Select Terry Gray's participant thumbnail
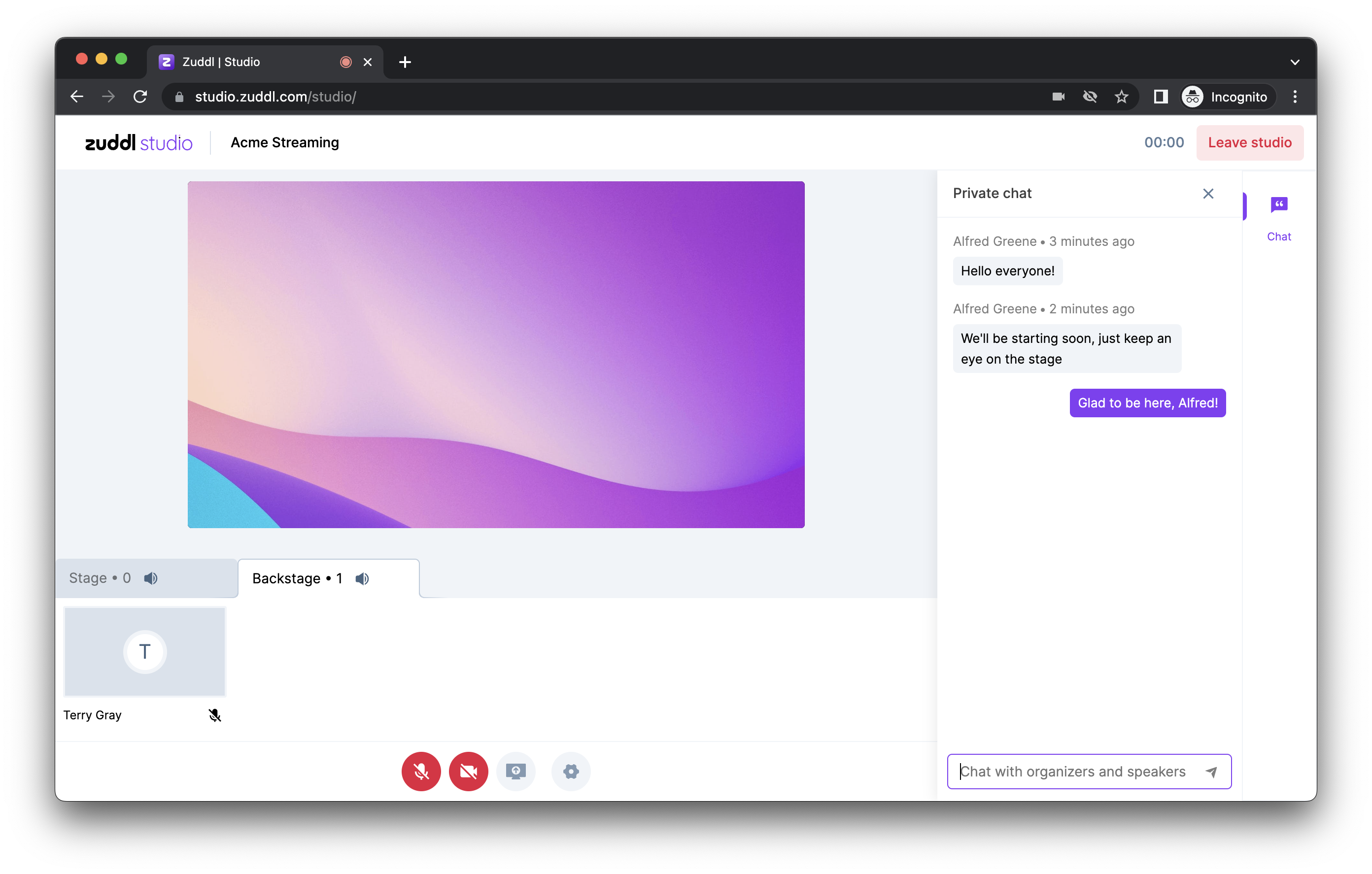 [x=145, y=651]
